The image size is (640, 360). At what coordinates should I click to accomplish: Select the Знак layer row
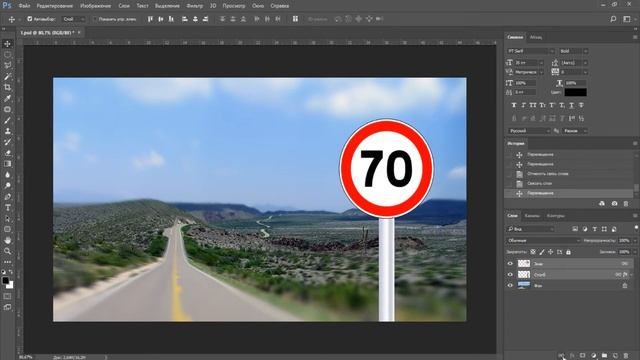point(571,264)
